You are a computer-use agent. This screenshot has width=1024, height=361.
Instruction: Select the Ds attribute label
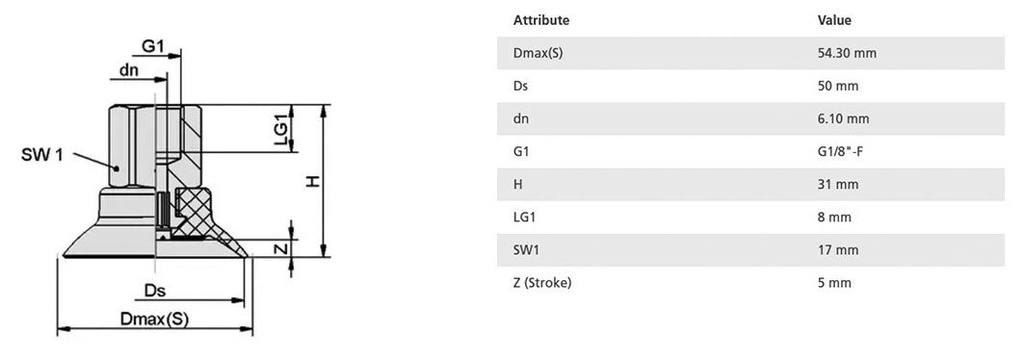click(520, 86)
